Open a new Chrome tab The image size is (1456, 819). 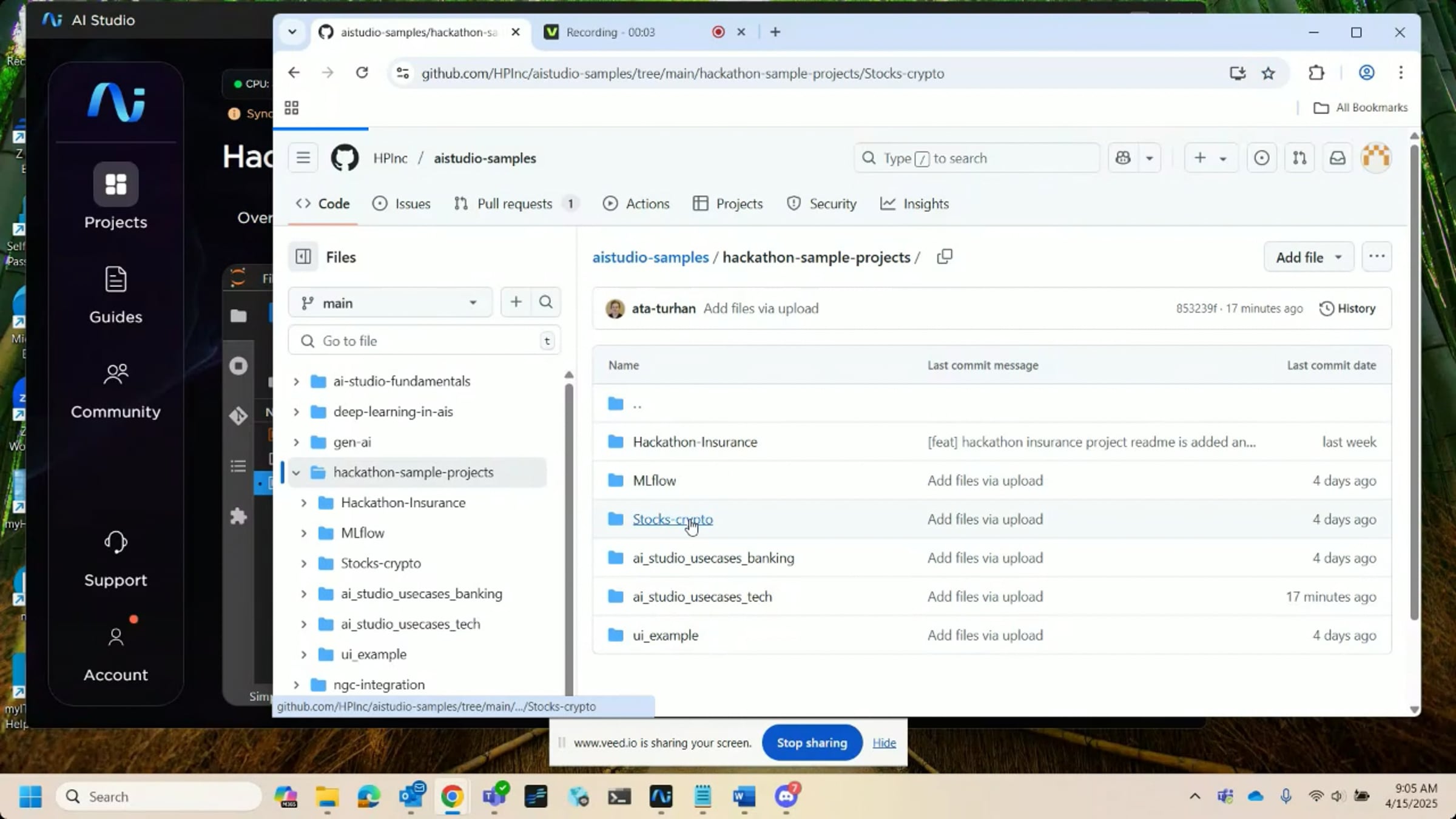coord(775,32)
